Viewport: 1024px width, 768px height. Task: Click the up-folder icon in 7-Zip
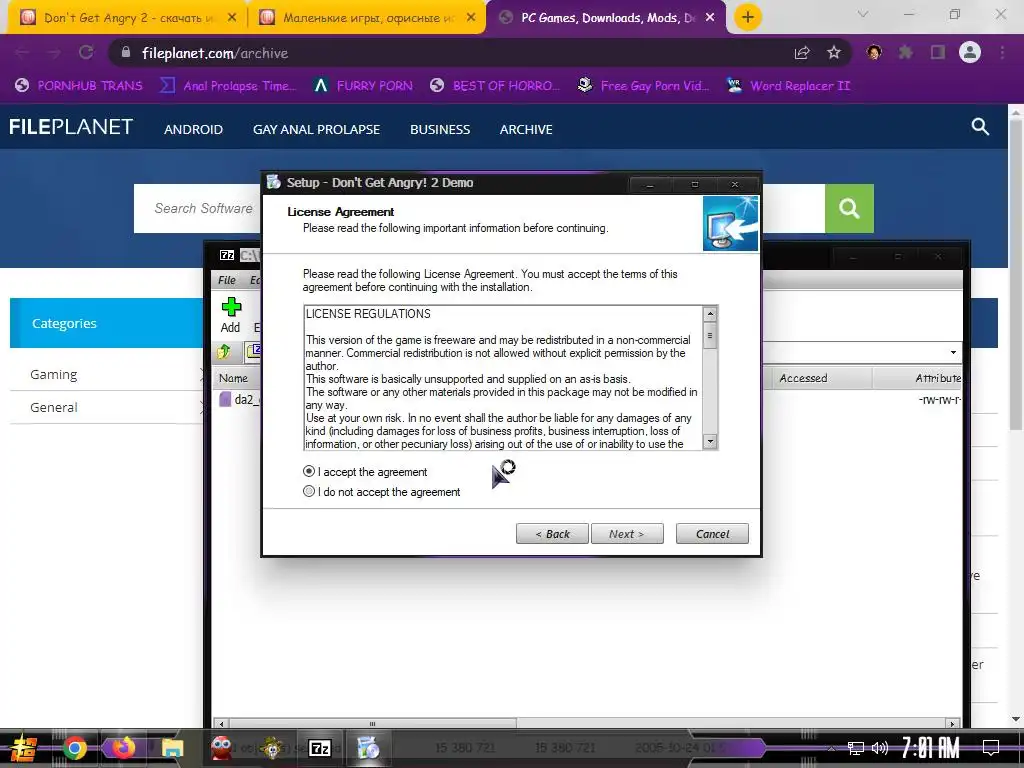point(224,351)
